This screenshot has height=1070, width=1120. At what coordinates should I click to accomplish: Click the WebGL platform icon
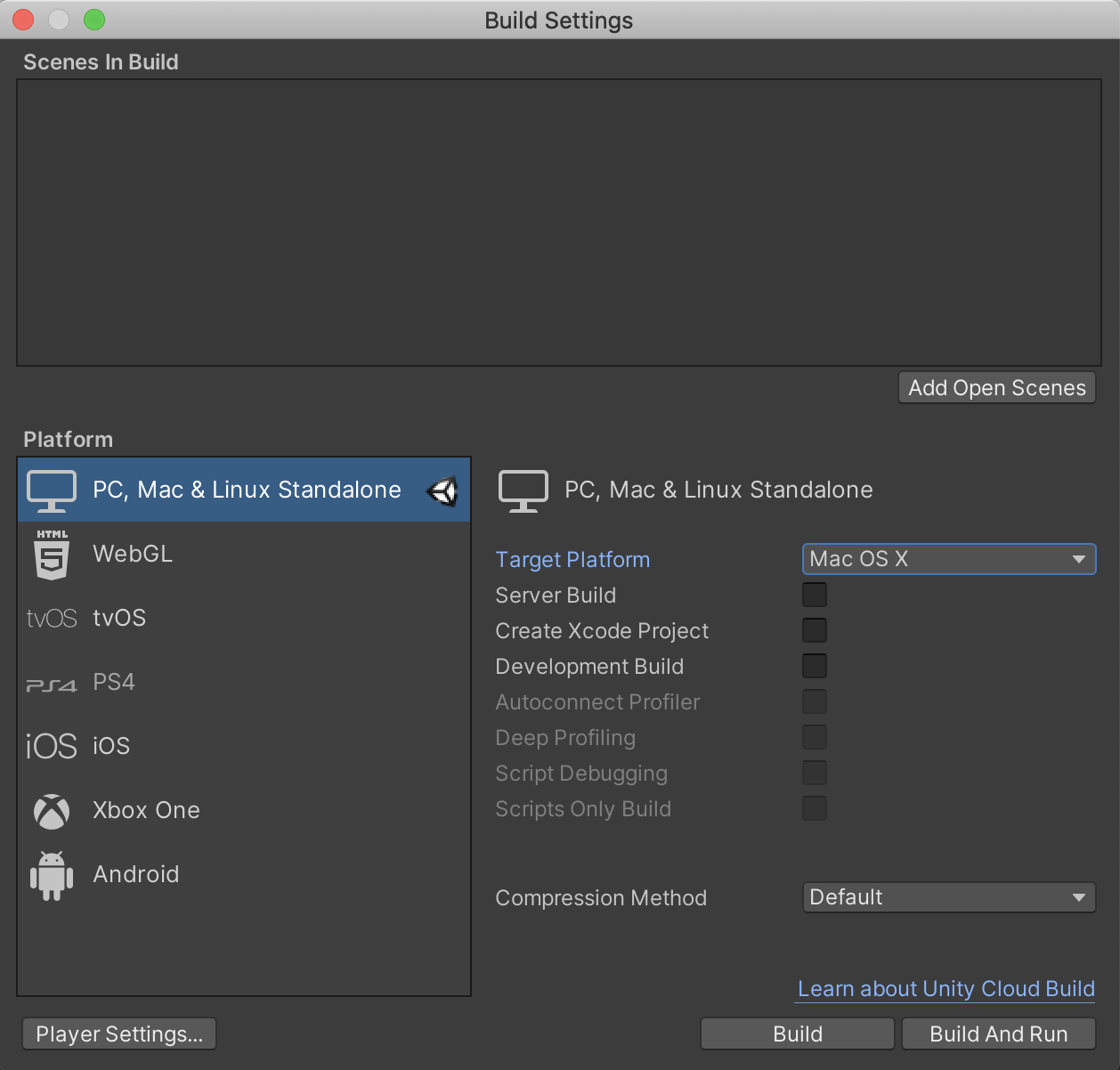(x=52, y=553)
